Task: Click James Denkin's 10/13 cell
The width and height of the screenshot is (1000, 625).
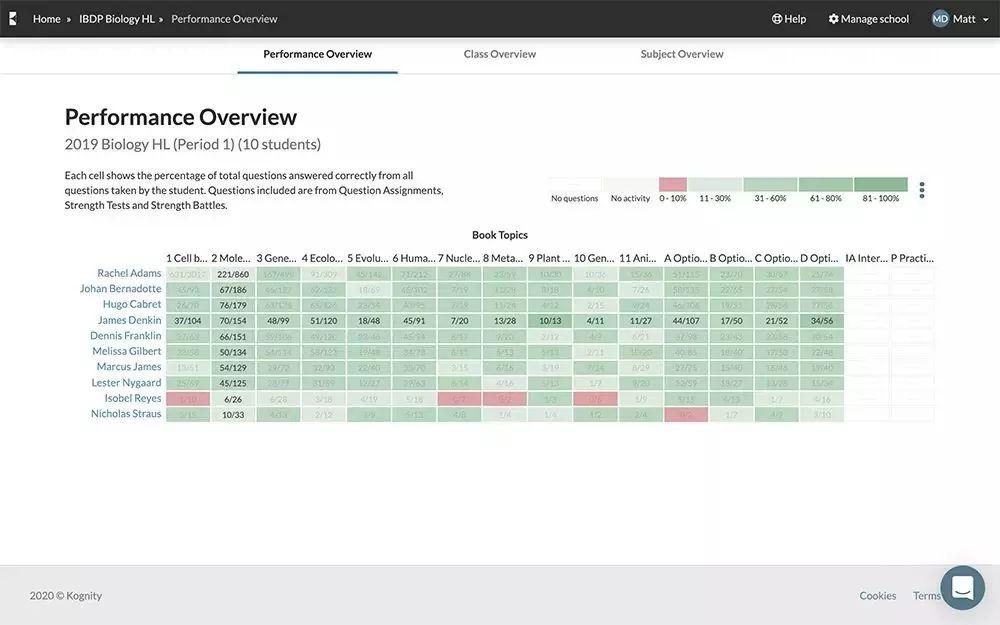Action: coord(550,321)
